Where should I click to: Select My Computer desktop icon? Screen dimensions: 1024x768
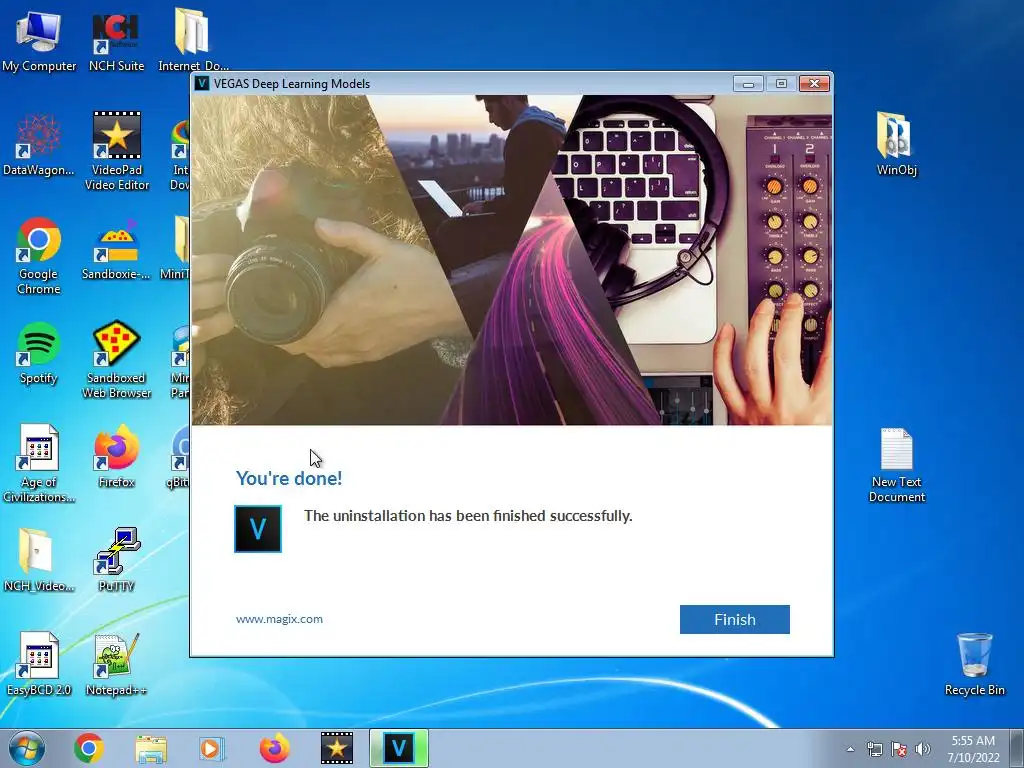[x=39, y=41]
